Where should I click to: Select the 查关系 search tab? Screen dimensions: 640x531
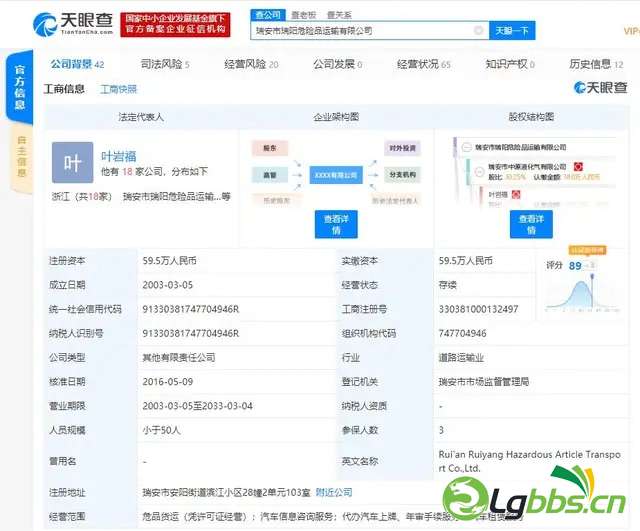tap(339, 15)
